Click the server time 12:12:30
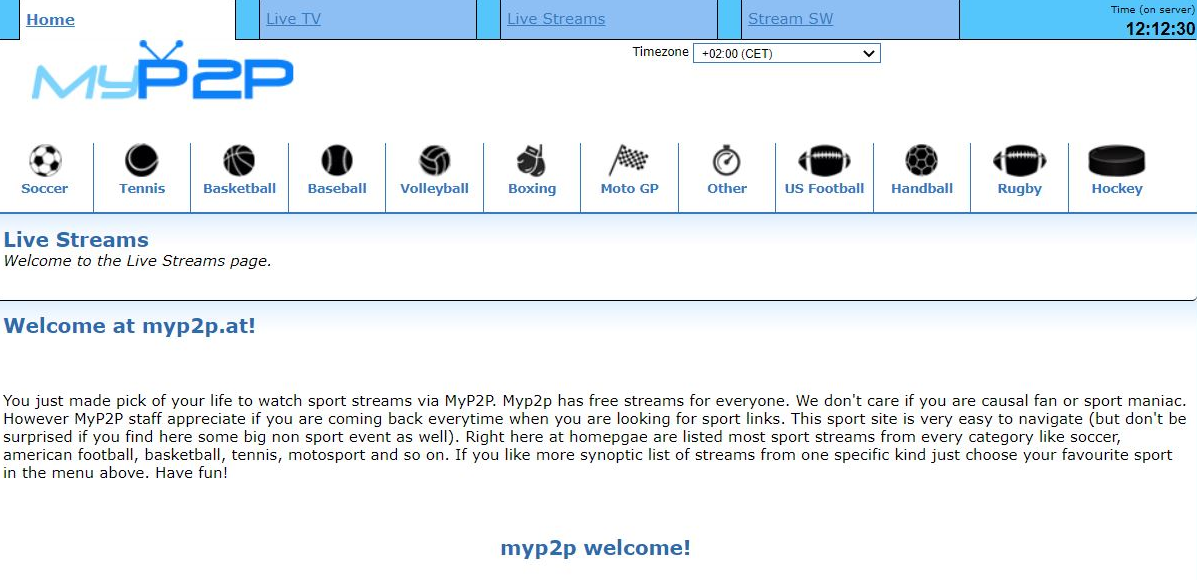Viewport: 1197px width, 580px height. 1160,29
